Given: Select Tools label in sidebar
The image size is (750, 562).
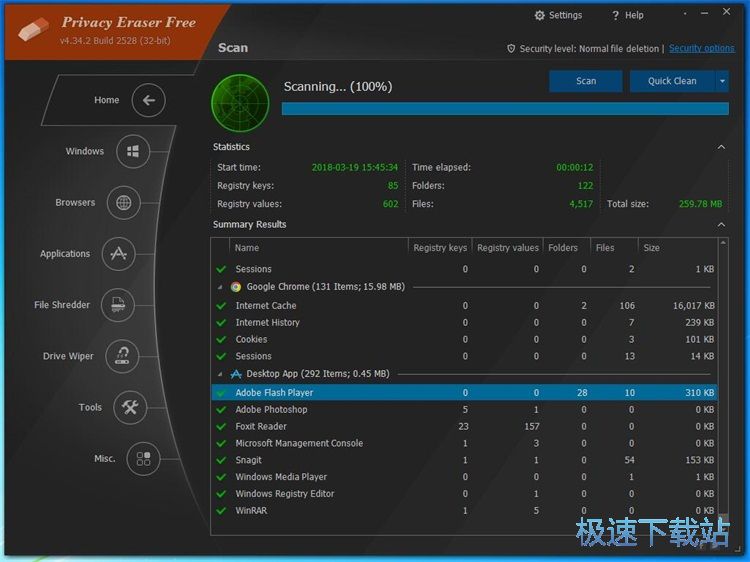Looking at the screenshot, I should [x=90, y=407].
